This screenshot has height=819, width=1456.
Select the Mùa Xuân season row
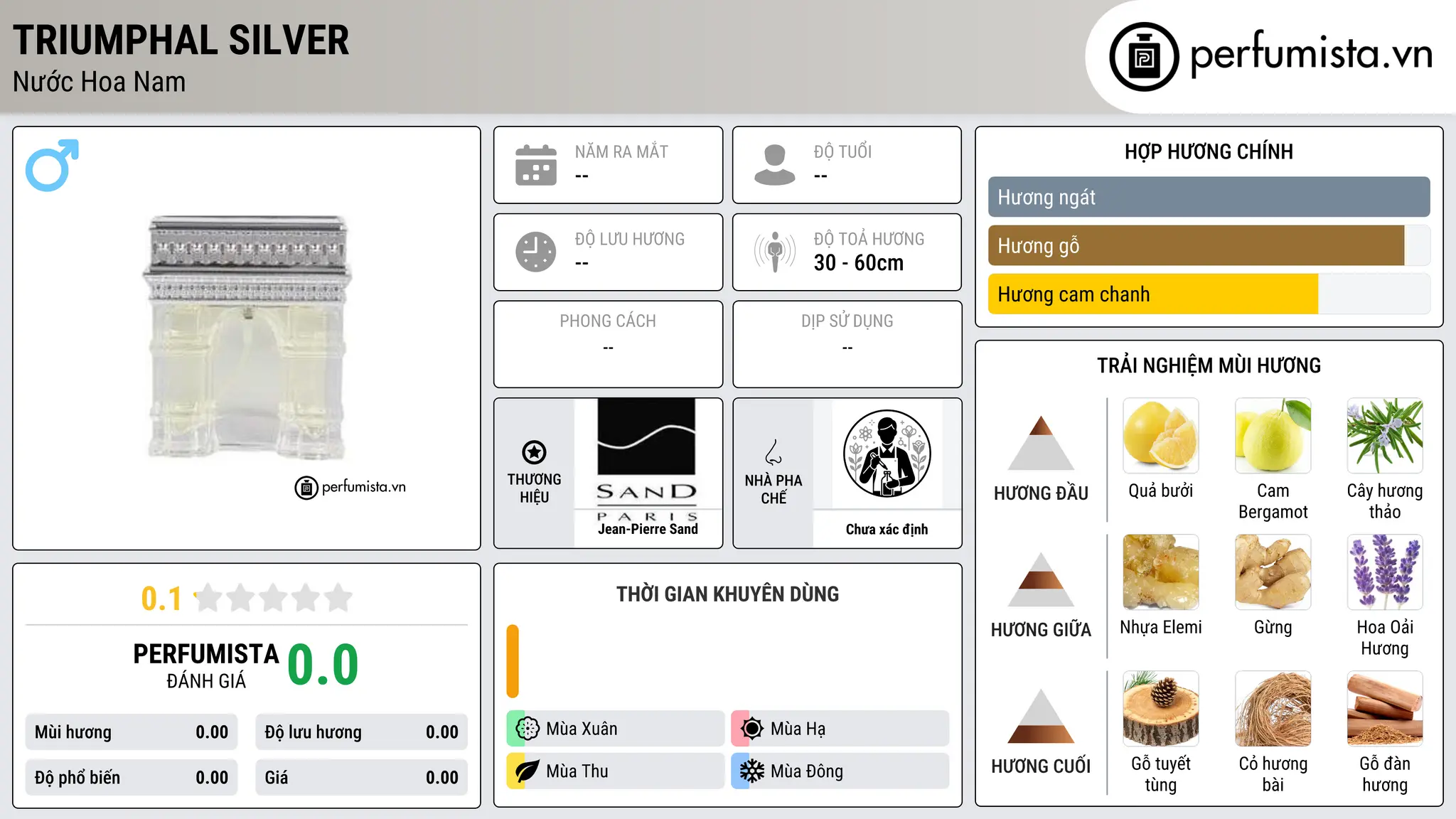[x=616, y=729]
